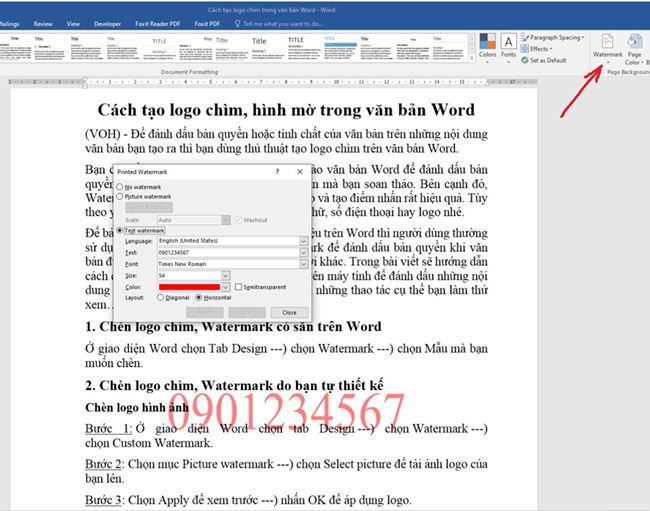Open the Foxit PDF tab
The height and width of the screenshot is (511, 650).
(207, 24)
